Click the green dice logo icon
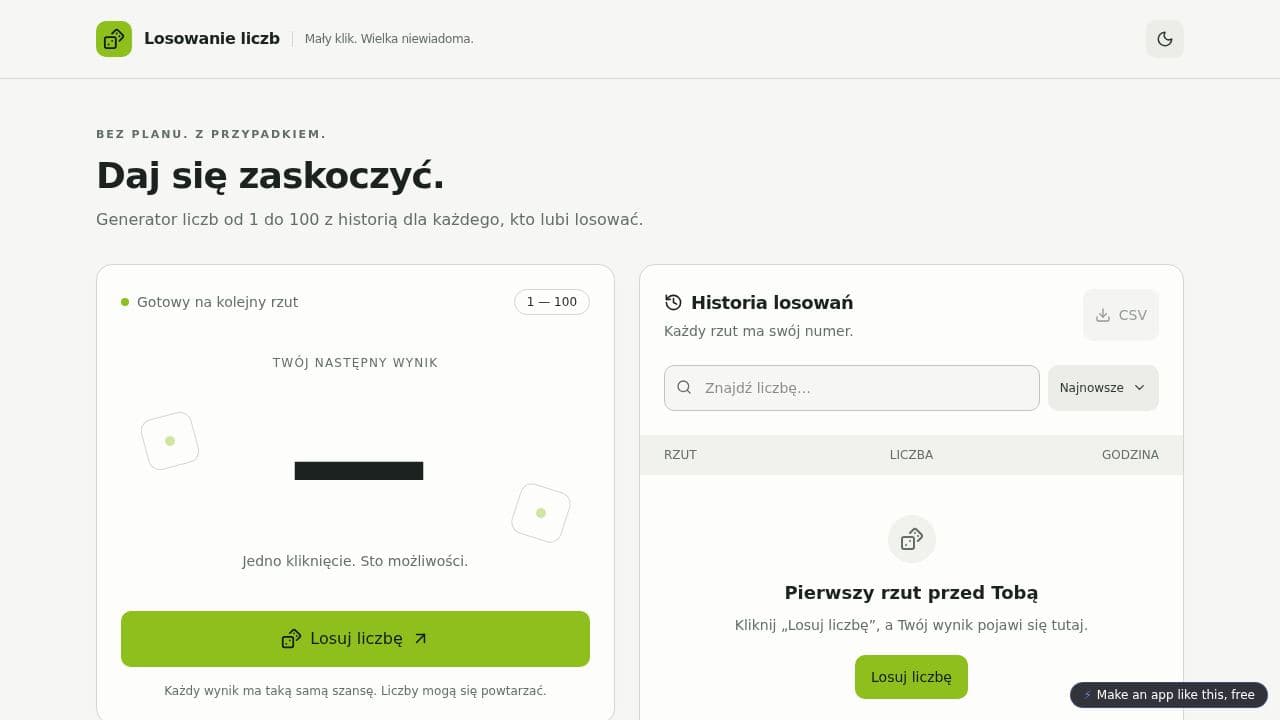1280x720 pixels. click(x=114, y=39)
